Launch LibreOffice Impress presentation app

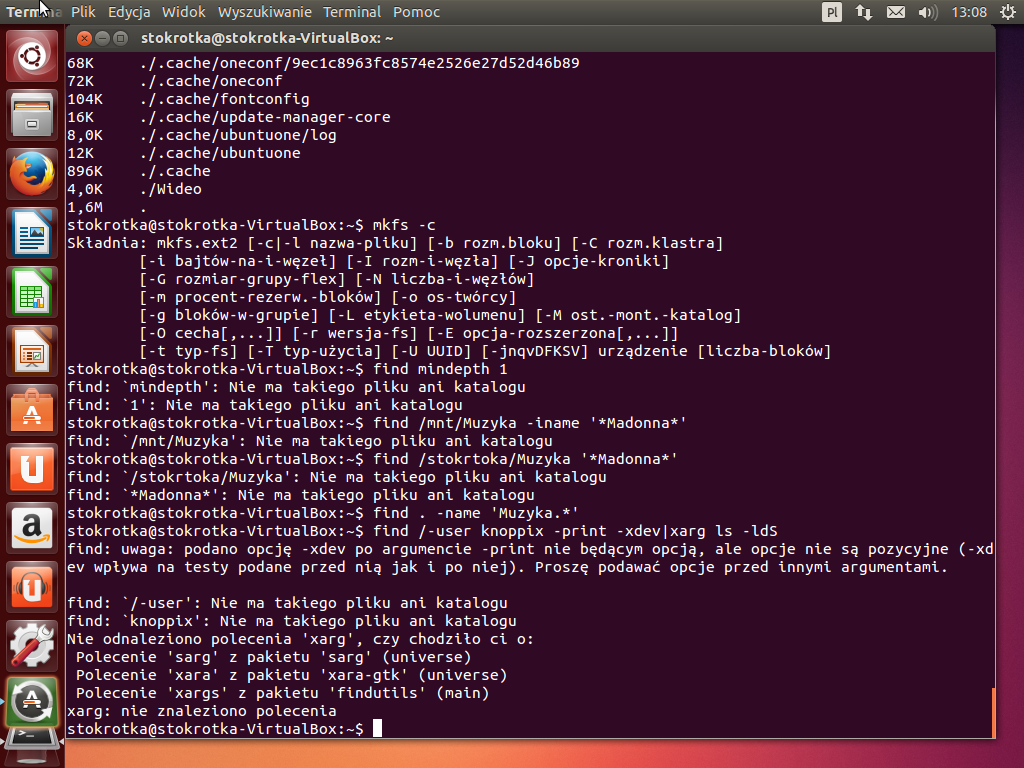click(x=33, y=351)
